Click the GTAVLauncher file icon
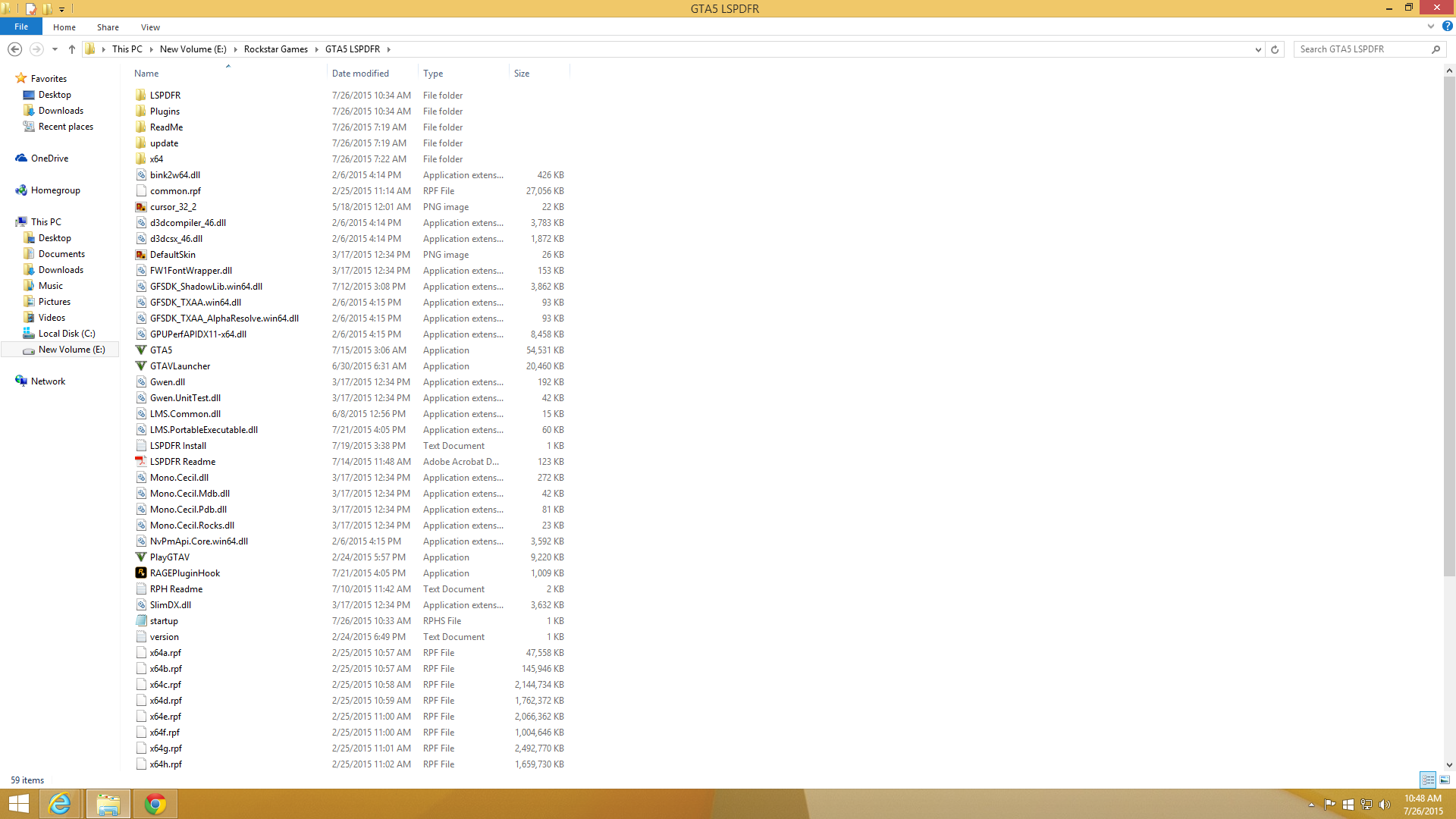The height and width of the screenshot is (819, 1456). 141,366
